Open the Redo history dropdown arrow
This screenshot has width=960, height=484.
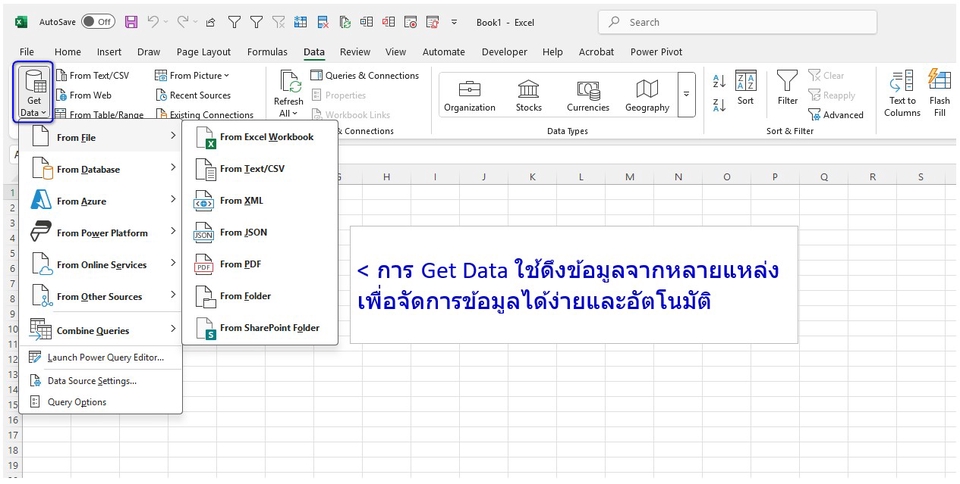[x=195, y=22]
